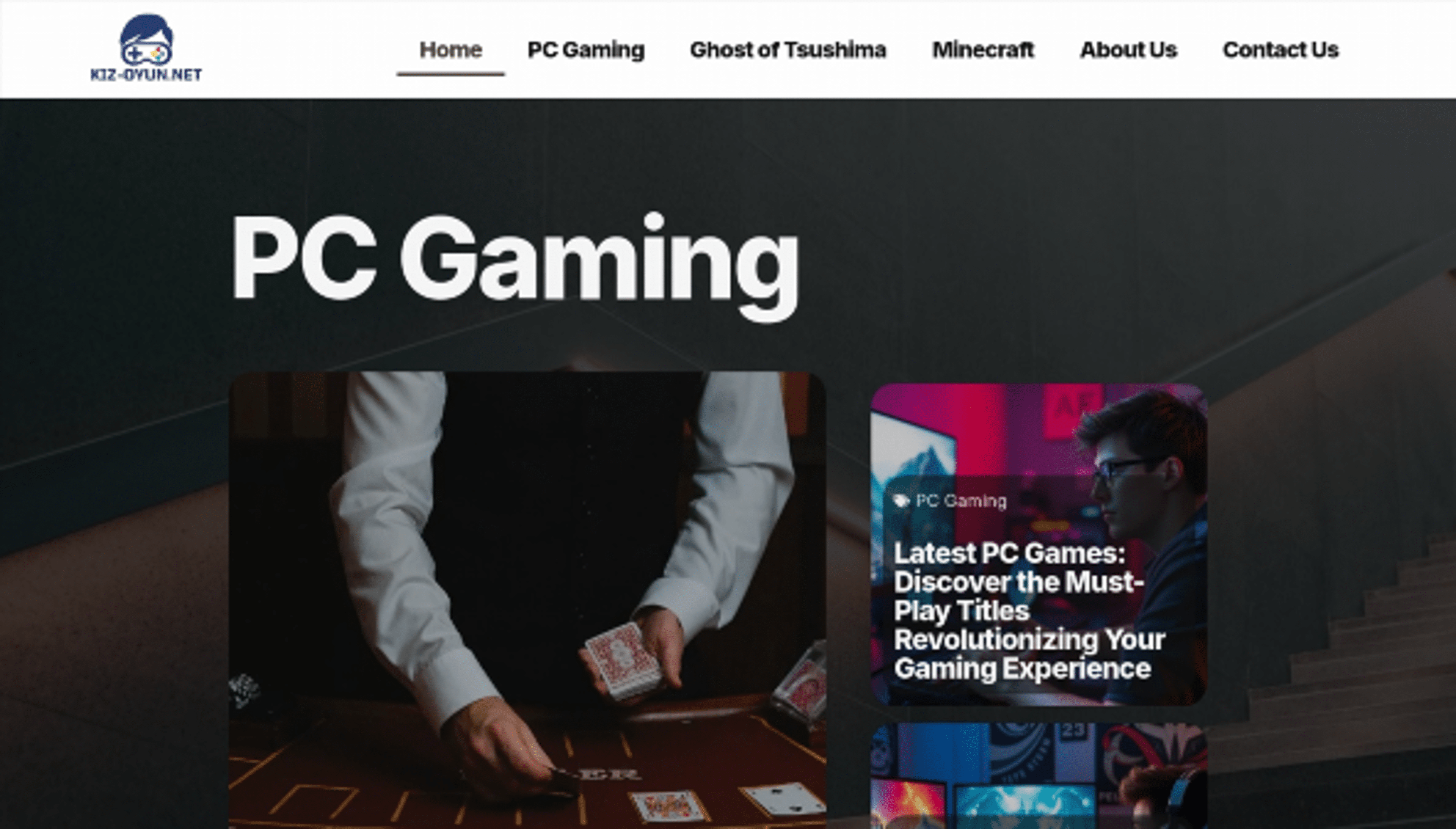This screenshot has height=829, width=1456.
Task: Open the Minecraft menu item
Action: (x=983, y=50)
